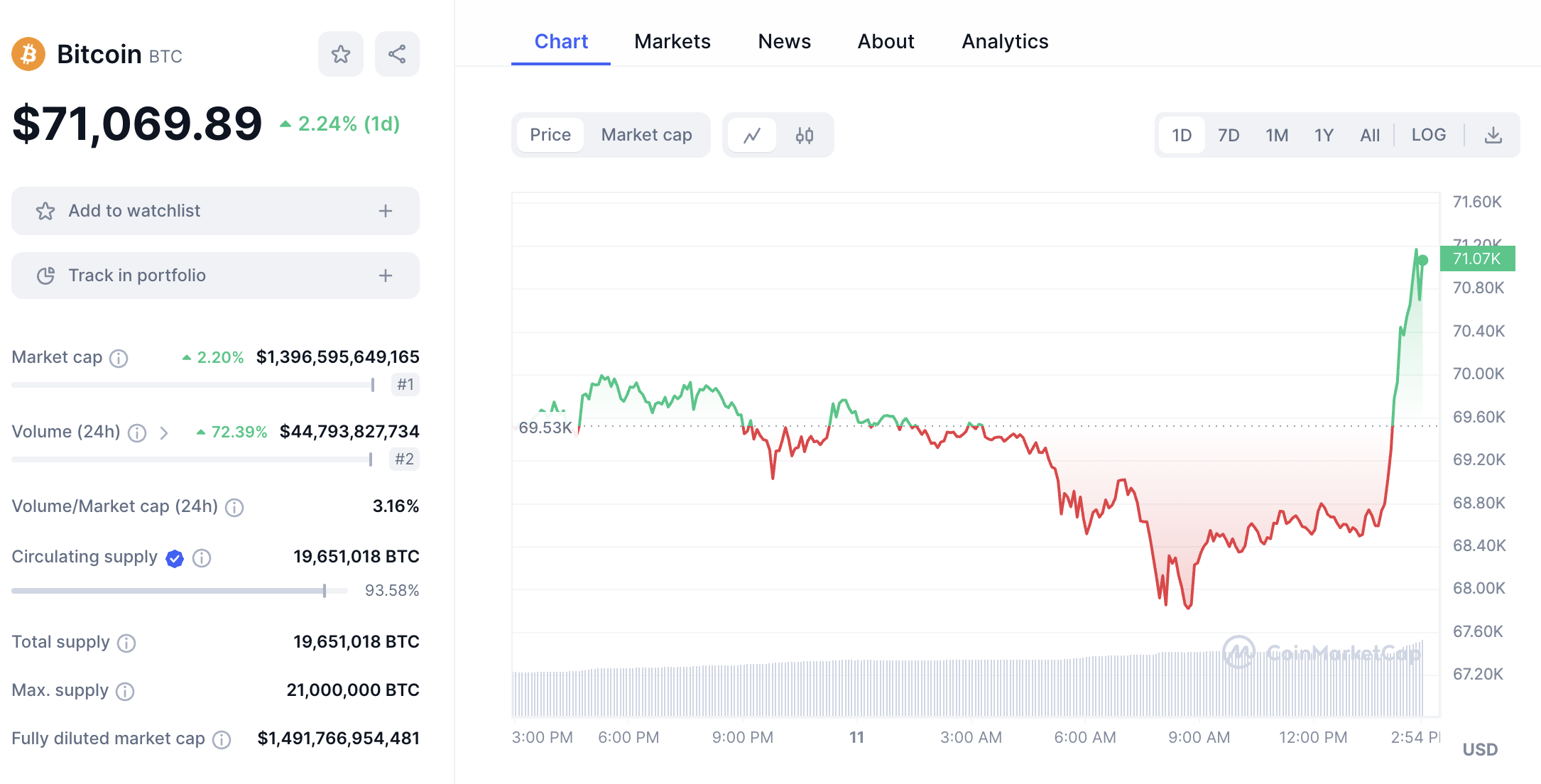Click Market cap info icon
The width and height of the screenshot is (1541, 784).
click(x=119, y=358)
